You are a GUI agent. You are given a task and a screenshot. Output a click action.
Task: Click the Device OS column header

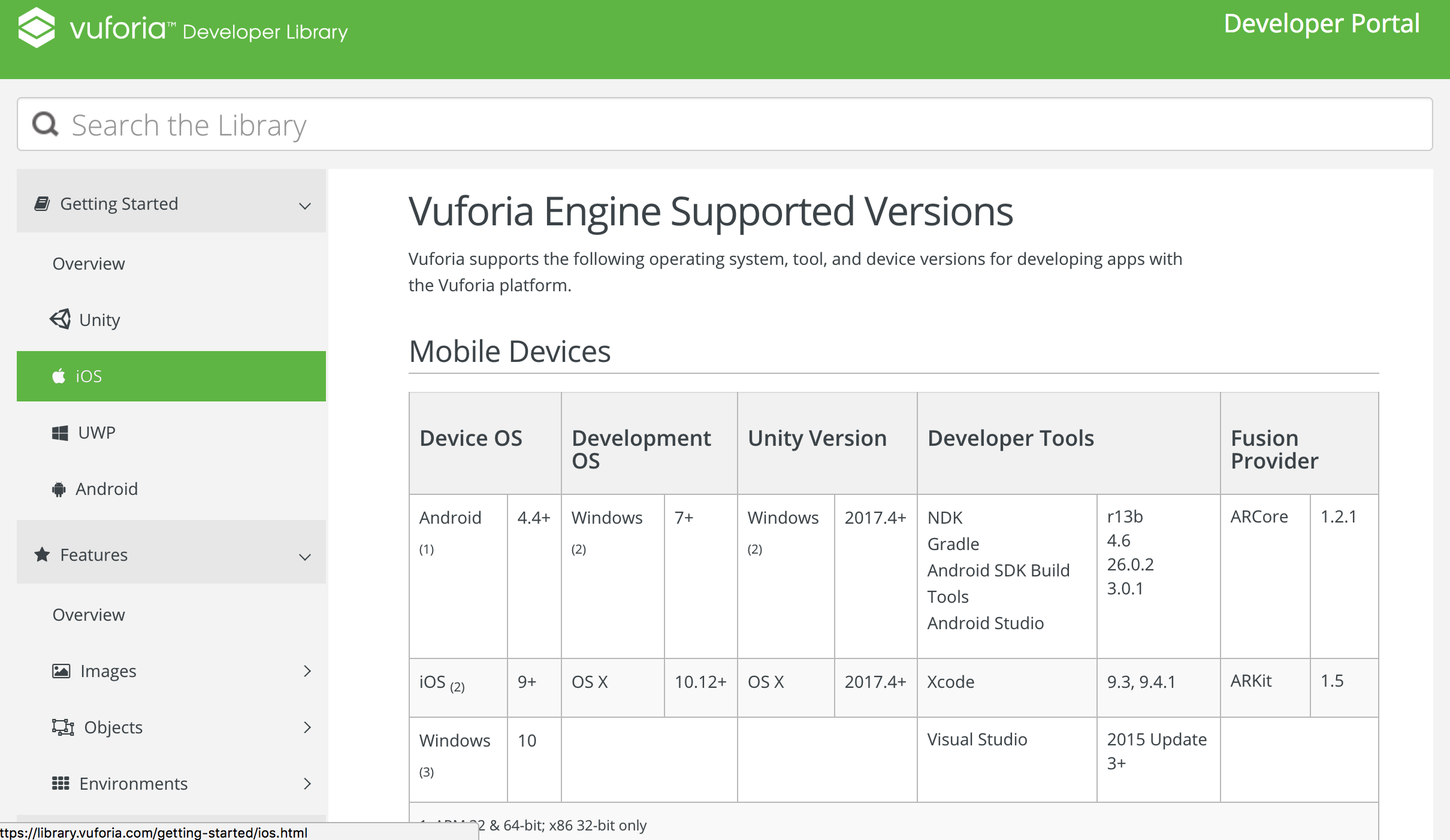[485, 443]
